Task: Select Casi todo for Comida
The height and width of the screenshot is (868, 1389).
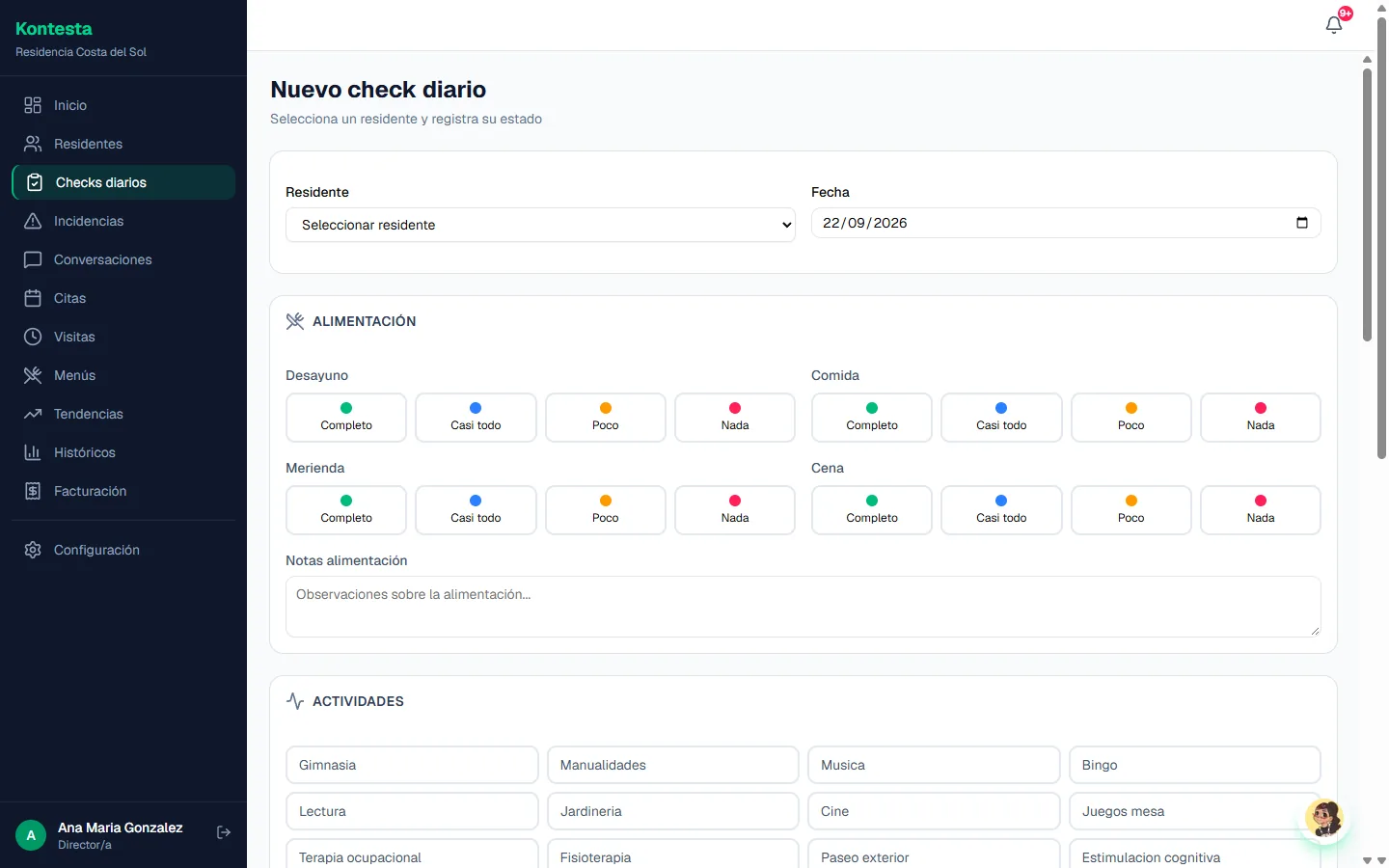Action: pyautogui.click(x=1001, y=418)
